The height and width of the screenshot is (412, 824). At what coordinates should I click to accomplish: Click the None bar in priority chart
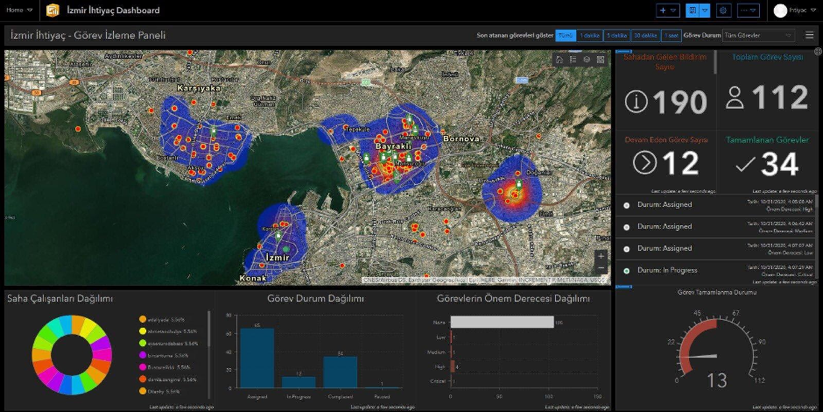(x=502, y=322)
